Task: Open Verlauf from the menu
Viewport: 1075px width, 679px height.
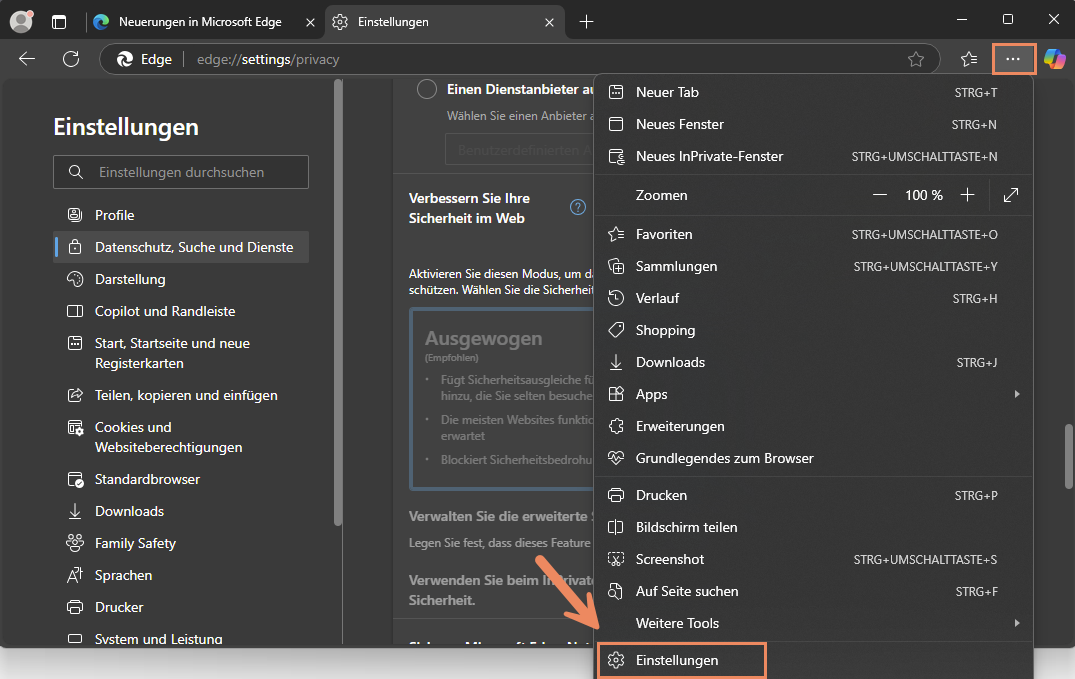Action: click(813, 298)
